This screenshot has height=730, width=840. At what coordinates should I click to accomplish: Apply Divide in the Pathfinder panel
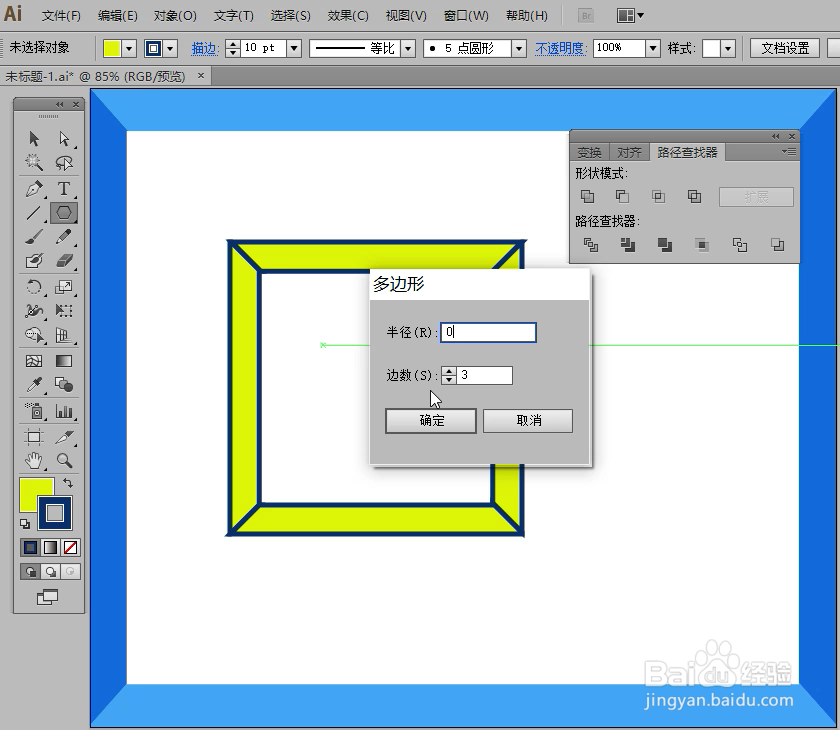pos(592,246)
